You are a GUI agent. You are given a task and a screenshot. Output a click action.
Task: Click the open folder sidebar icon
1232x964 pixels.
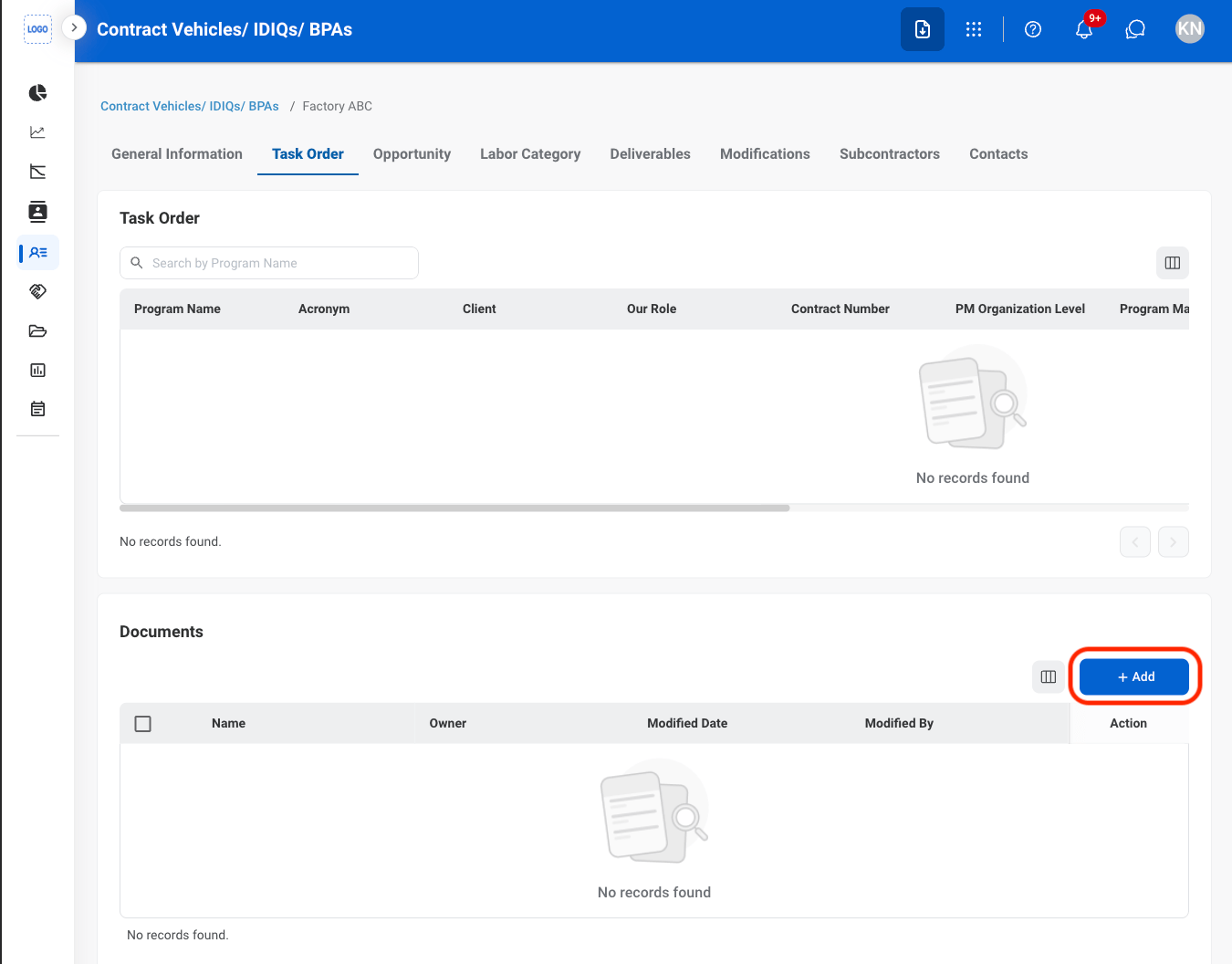(37, 330)
